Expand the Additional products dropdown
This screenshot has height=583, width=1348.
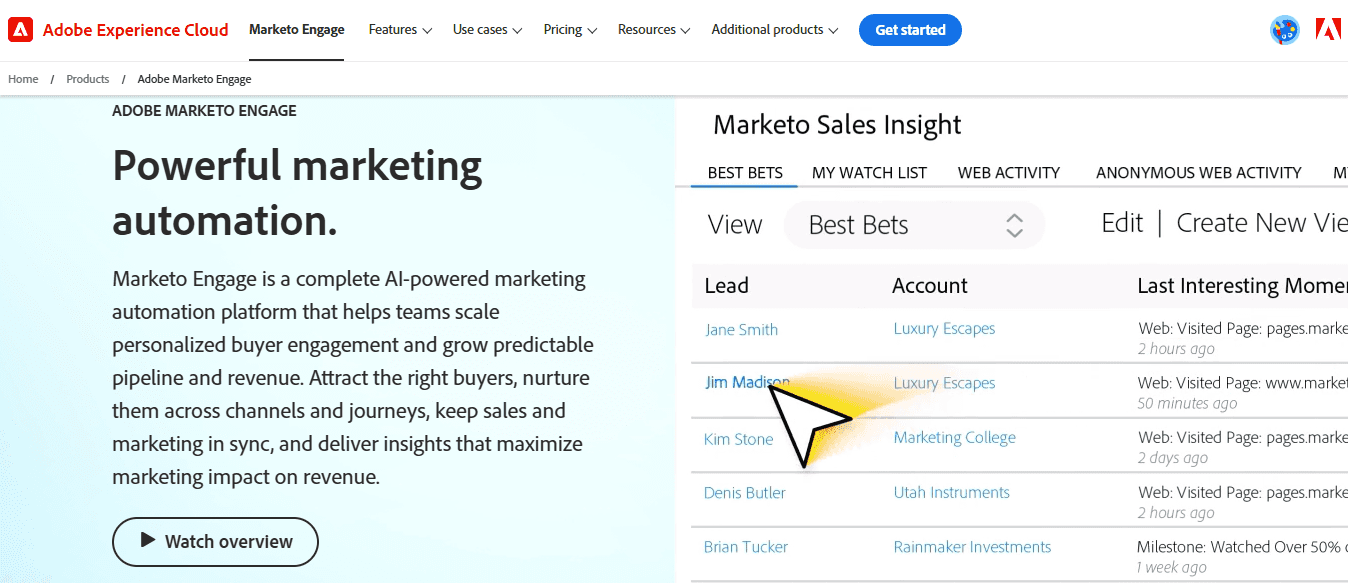[774, 30]
